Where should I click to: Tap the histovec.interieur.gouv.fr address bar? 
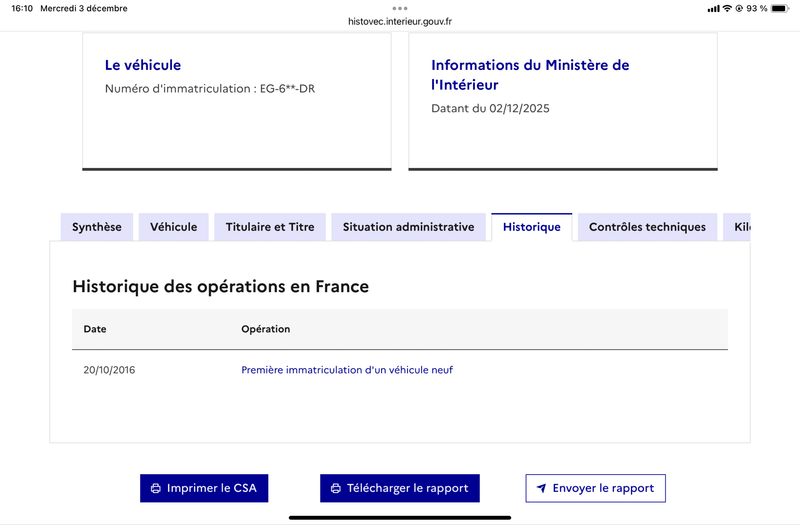click(400, 21)
